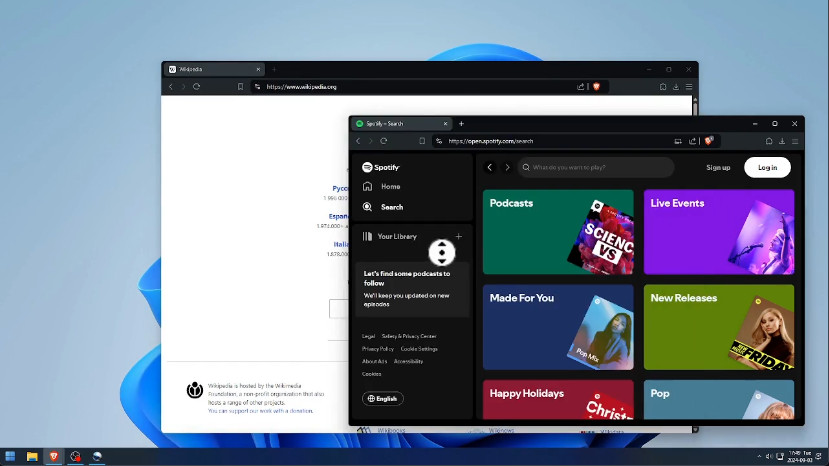Viewport: 829px width, 466px height.
Task: Click the 'What do you want to play?' search field
Action: point(596,167)
